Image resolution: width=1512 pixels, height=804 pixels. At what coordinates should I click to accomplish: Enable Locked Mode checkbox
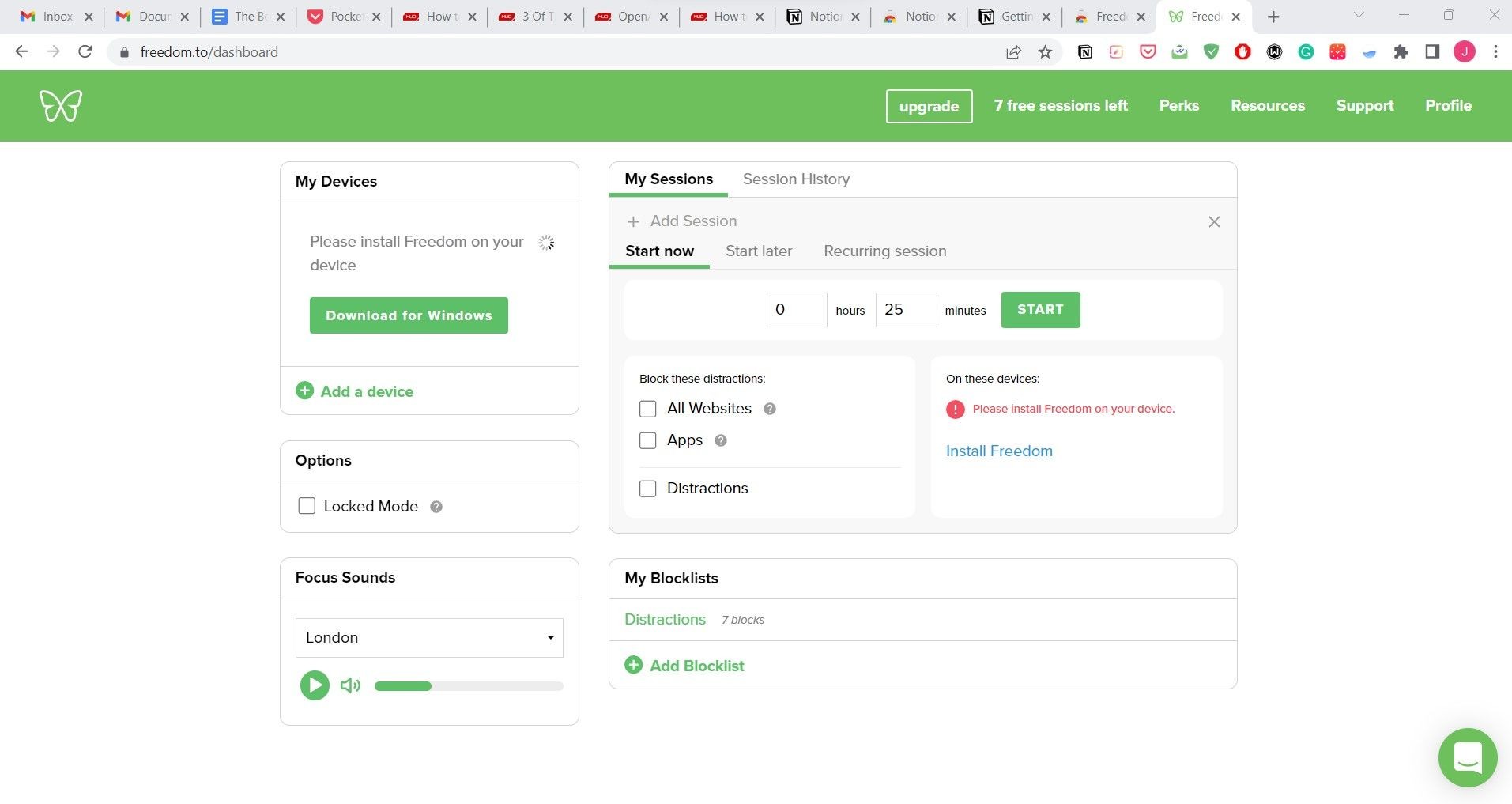[307, 506]
